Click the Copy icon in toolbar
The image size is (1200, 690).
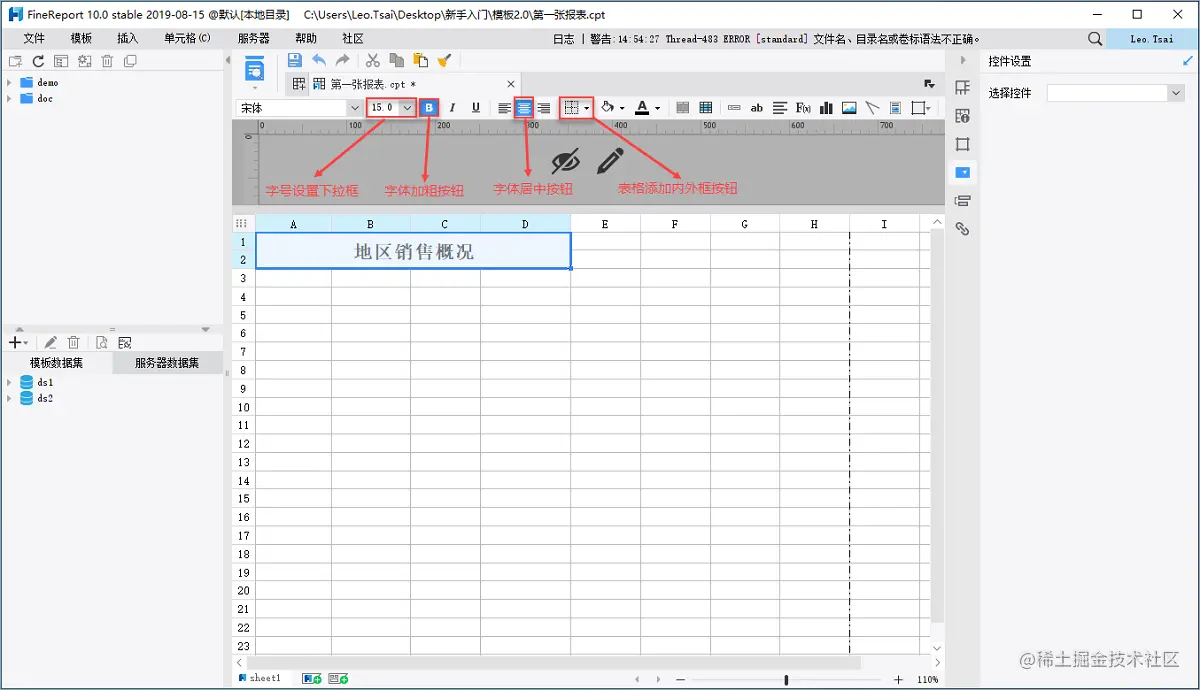397,60
